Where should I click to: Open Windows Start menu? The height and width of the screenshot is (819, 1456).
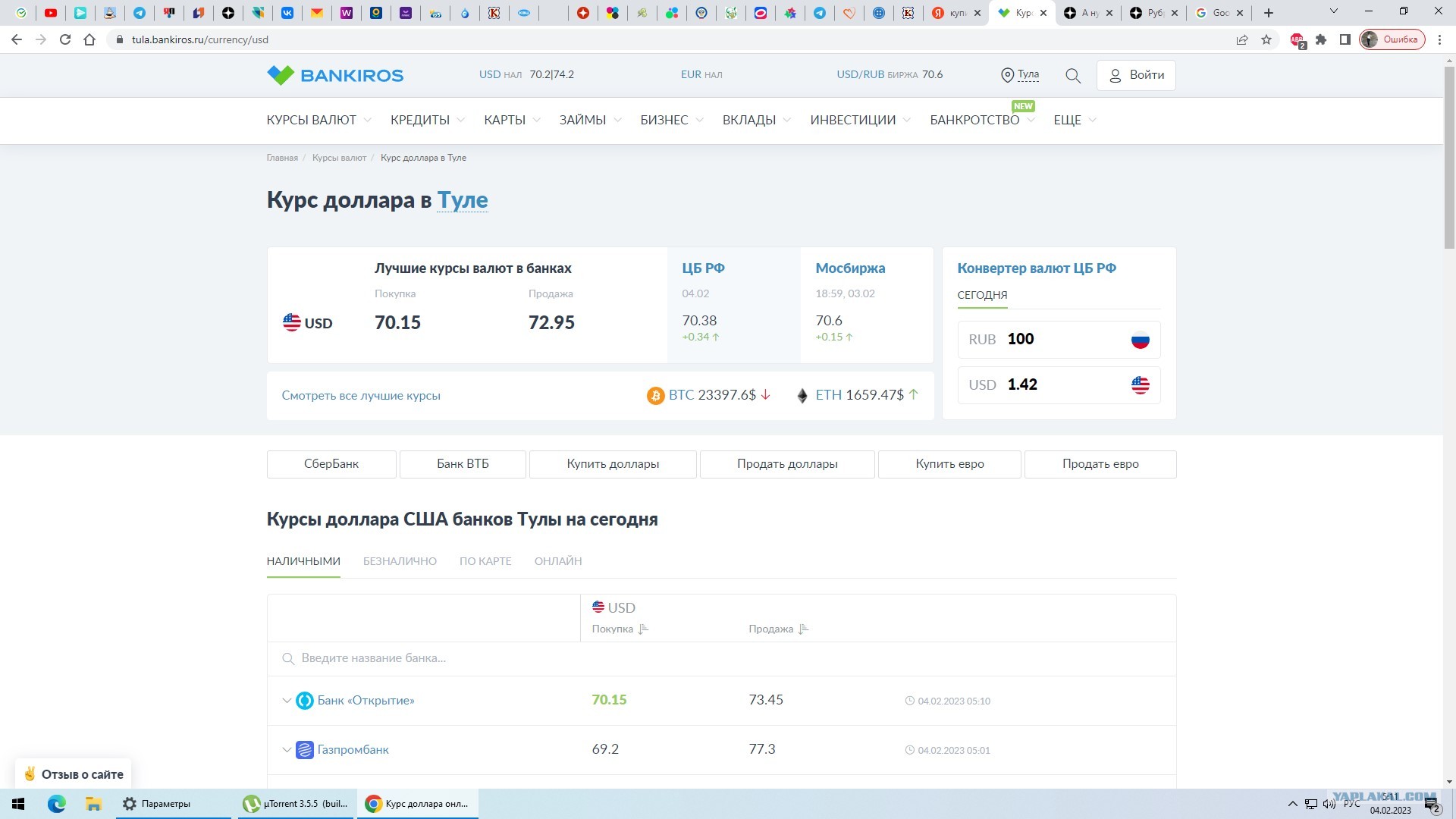18,804
